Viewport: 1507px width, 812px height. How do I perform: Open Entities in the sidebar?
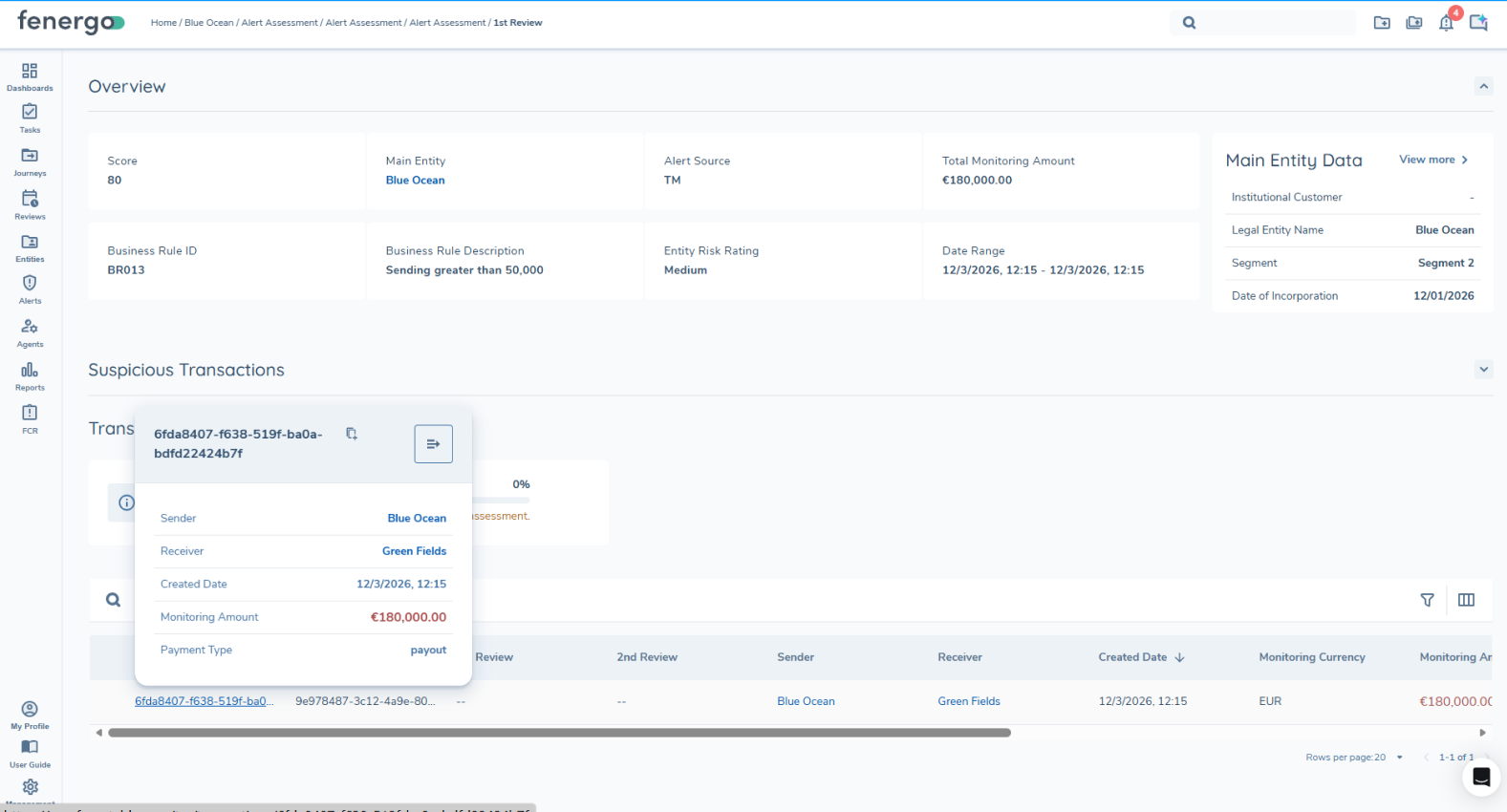[x=30, y=248]
